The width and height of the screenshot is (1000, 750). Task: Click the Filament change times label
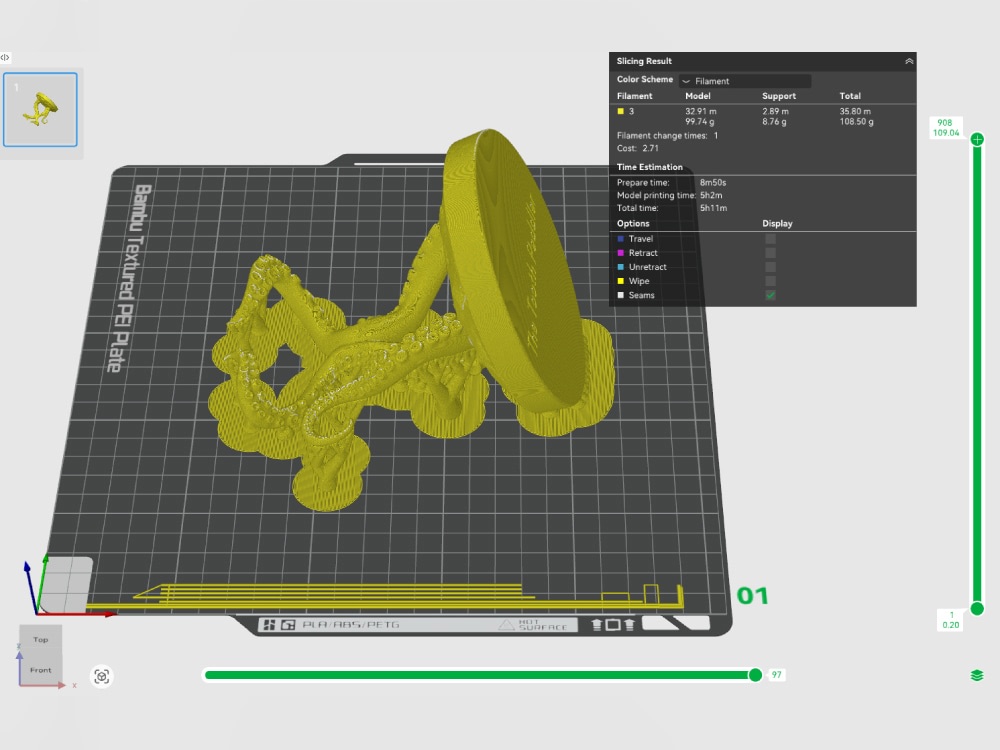click(x=662, y=135)
